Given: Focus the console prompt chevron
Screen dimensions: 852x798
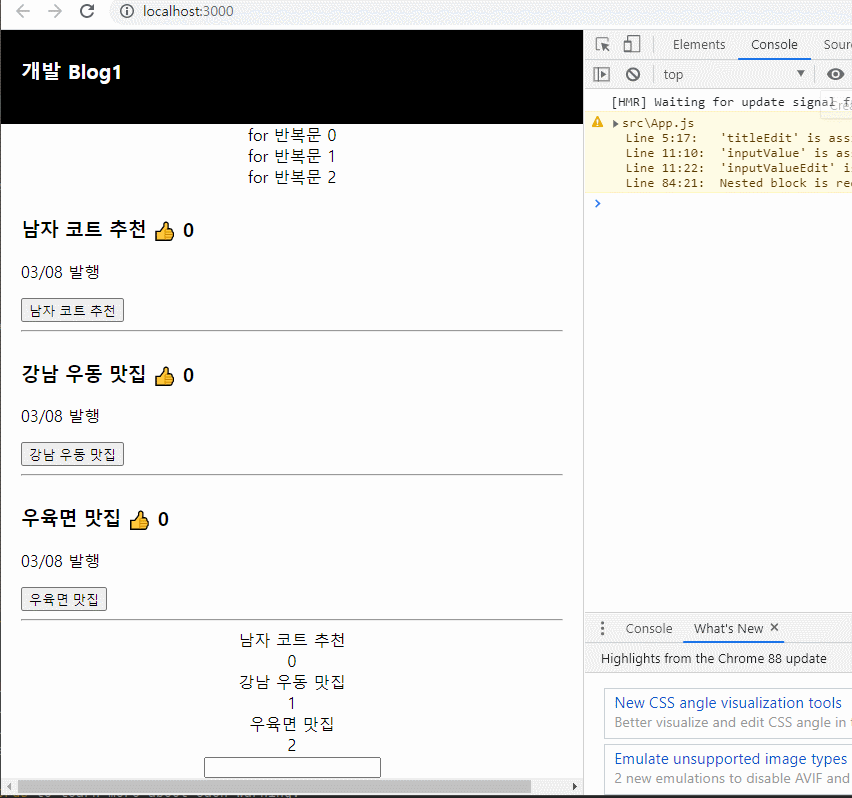Looking at the screenshot, I should point(598,203).
